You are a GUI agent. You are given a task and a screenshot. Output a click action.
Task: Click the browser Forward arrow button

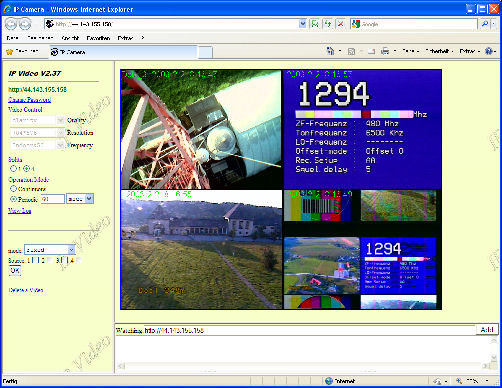pos(25,24)
